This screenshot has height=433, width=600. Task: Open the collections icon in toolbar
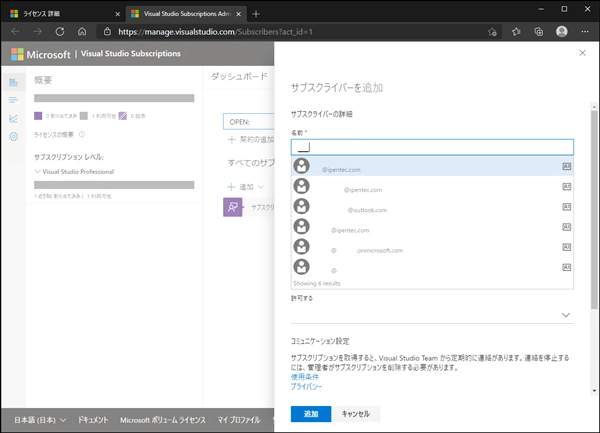pyautogui.click(x=538, y=32)
